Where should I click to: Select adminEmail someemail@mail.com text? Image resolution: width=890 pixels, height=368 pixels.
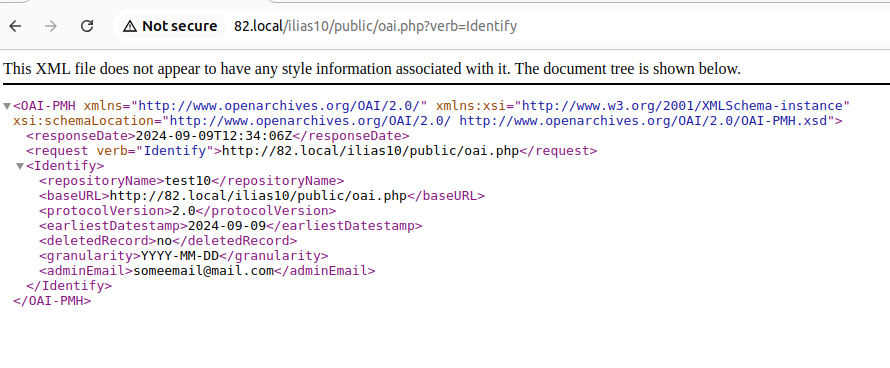pos(204,271)
